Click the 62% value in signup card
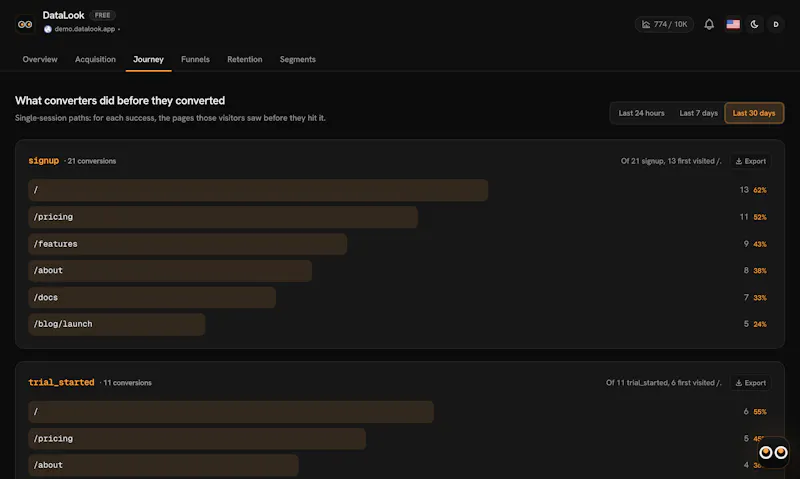800x479 pixels. (x=760, y=190)
